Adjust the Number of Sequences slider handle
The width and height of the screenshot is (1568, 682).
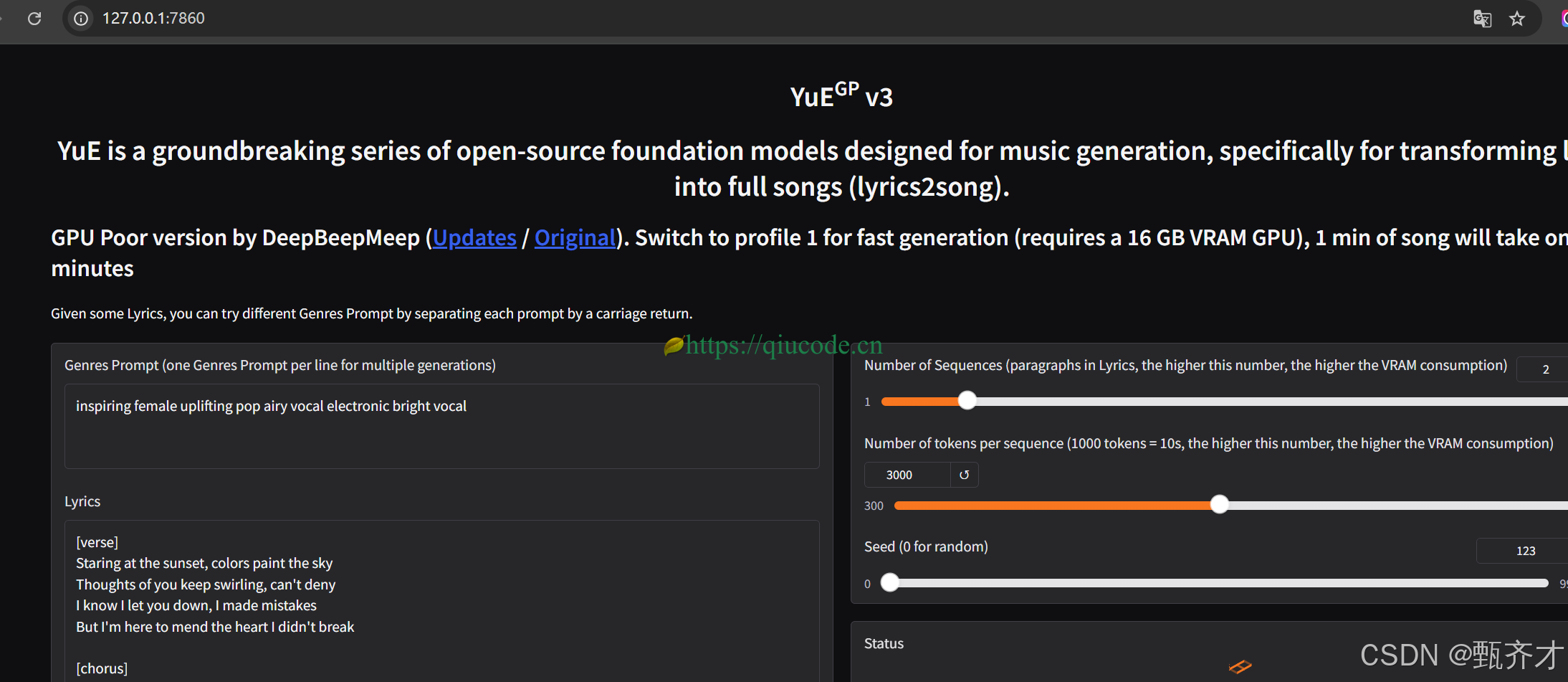[967, 401]
